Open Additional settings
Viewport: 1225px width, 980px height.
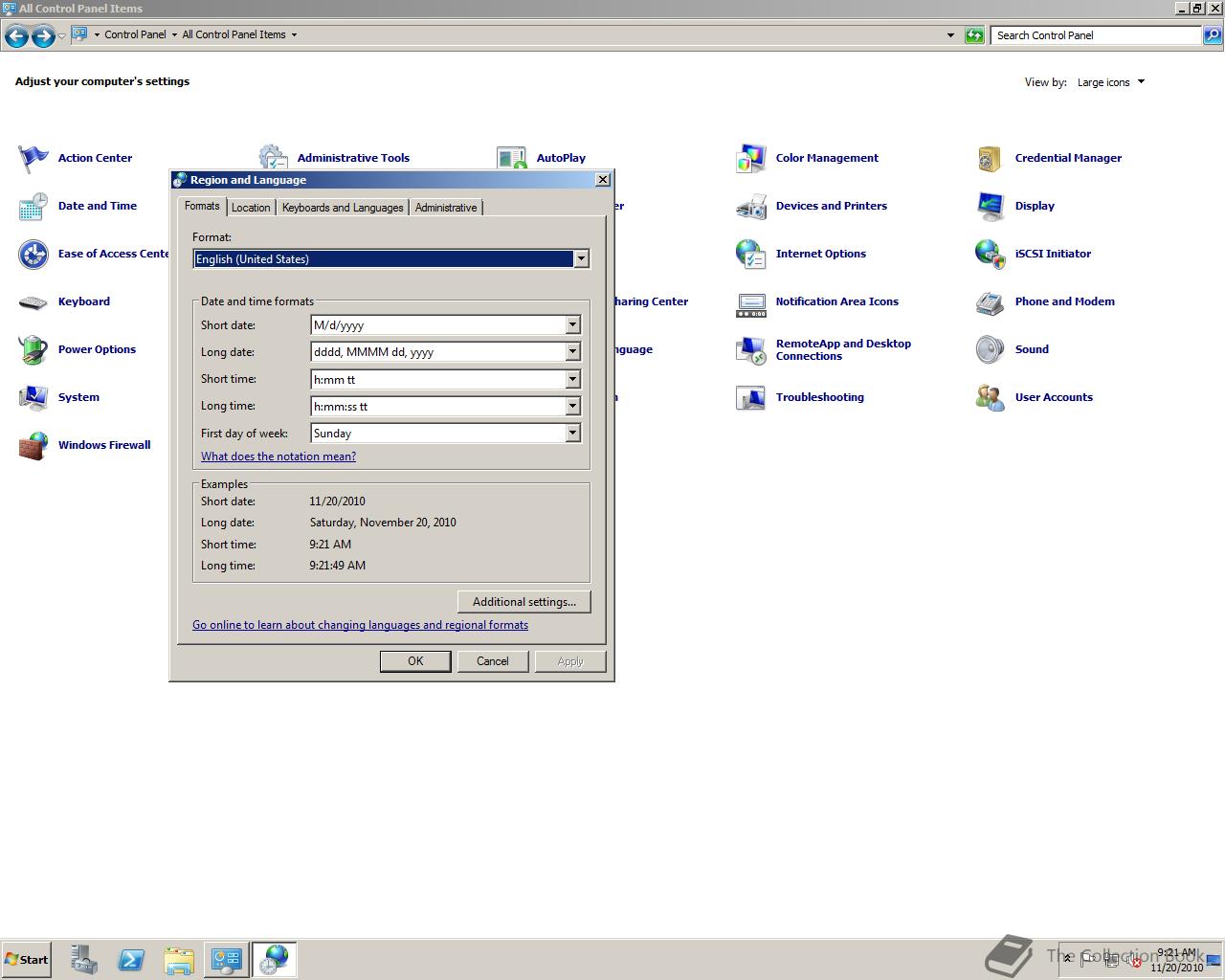click(524, 602)
